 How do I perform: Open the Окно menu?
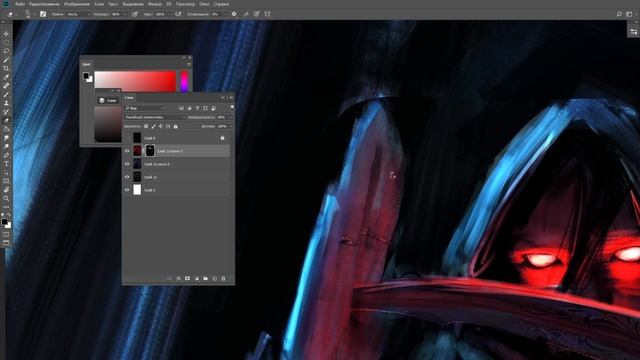(204, 4)
